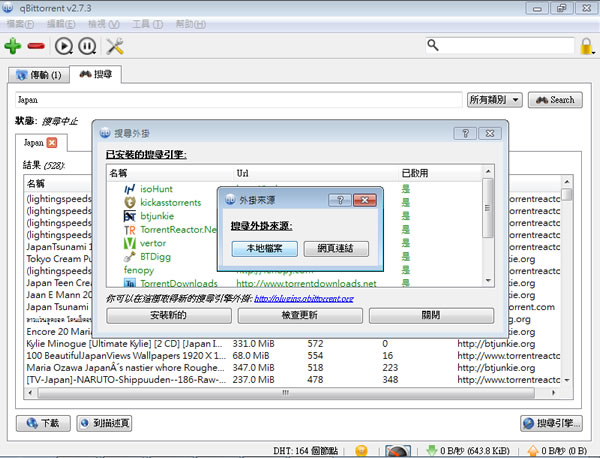Select the fenopy engine row
600x458 pixels.
coord(139,270)
